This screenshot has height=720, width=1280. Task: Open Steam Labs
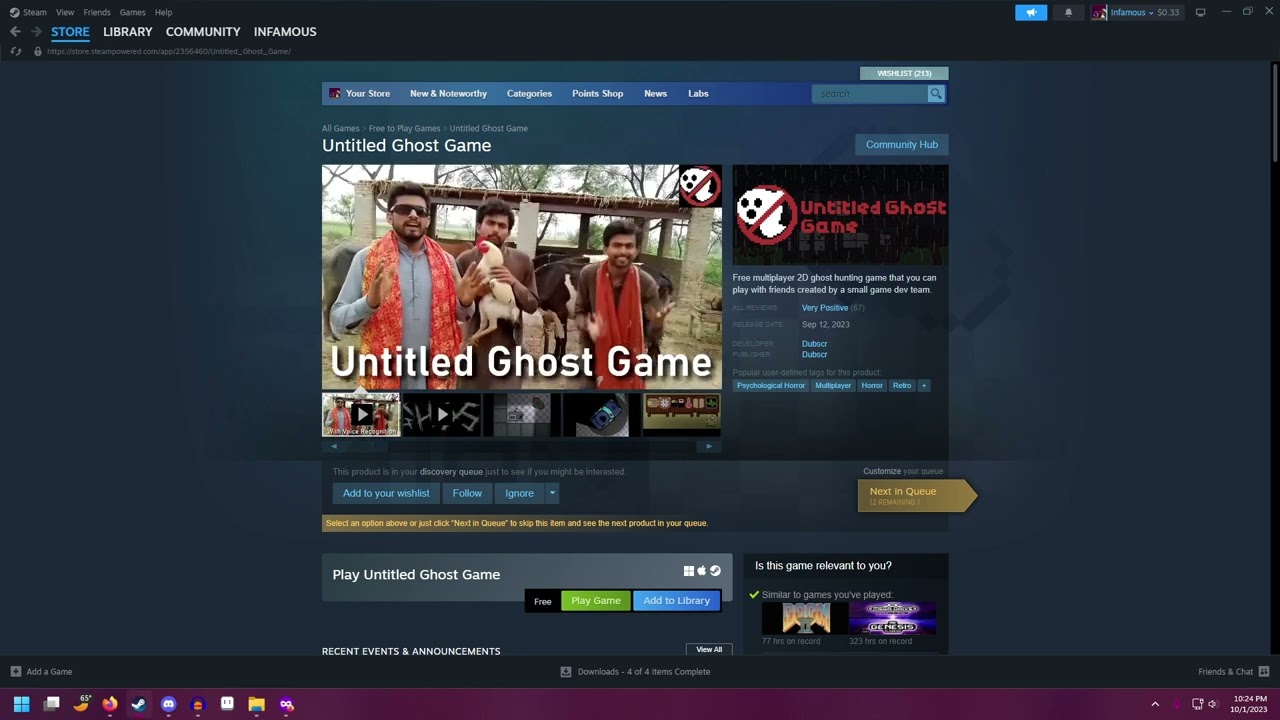(698, 93)
